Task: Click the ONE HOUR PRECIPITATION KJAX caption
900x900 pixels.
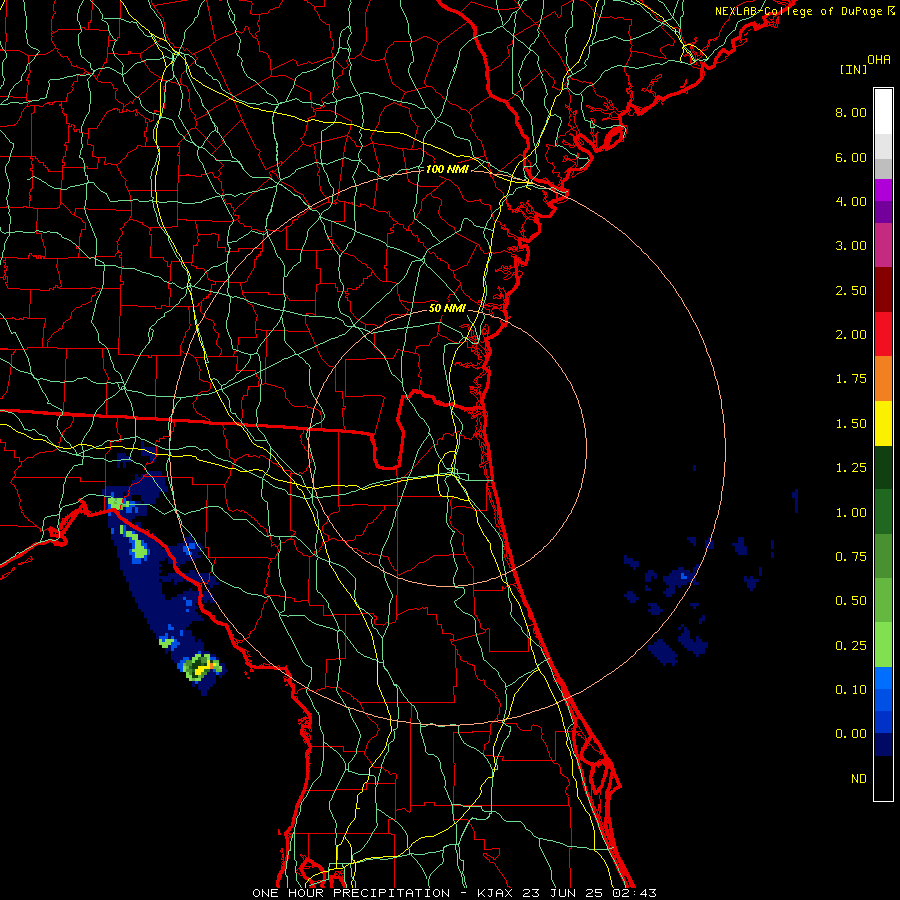Action: coord(454,893)
